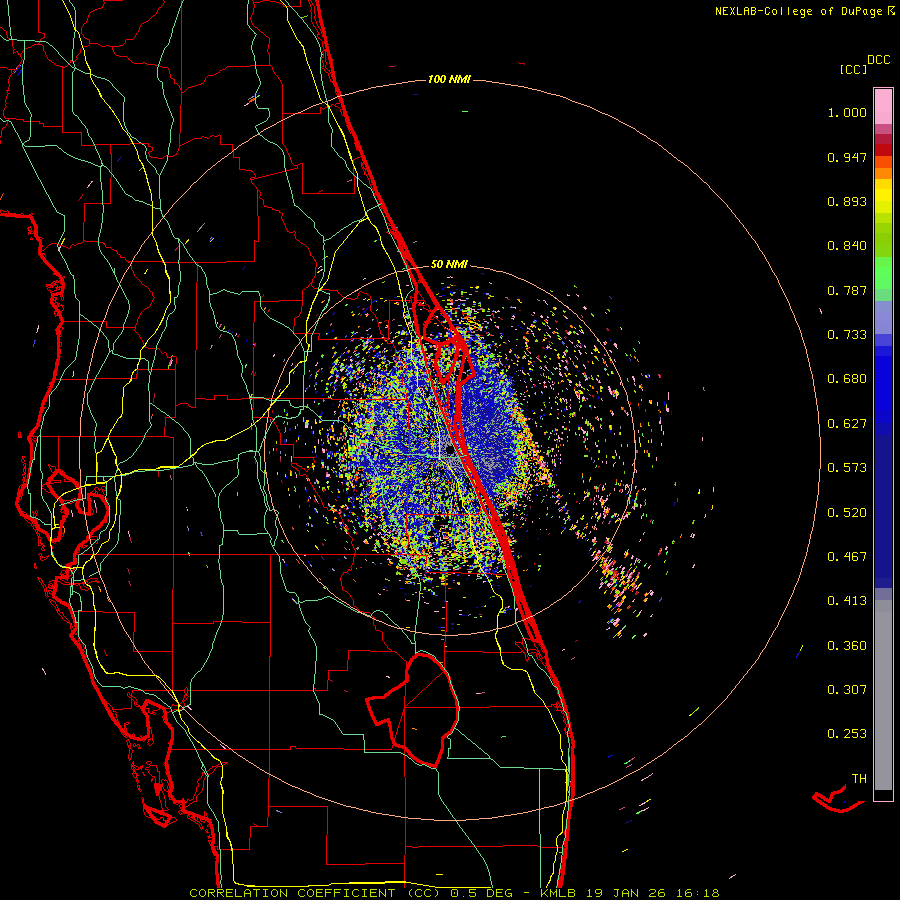Click the TH threshold label
This screenshot has height=900, width=900.
click(859, 779)
